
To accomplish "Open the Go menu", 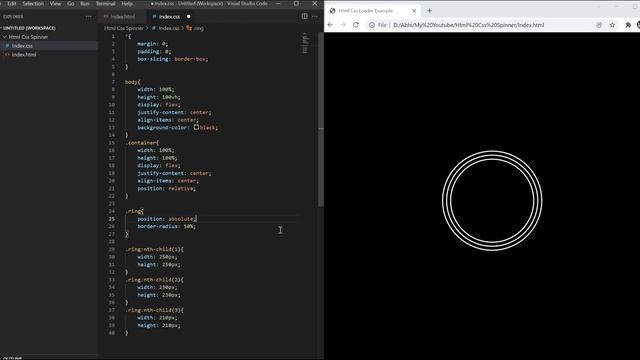I will point(71,3).
